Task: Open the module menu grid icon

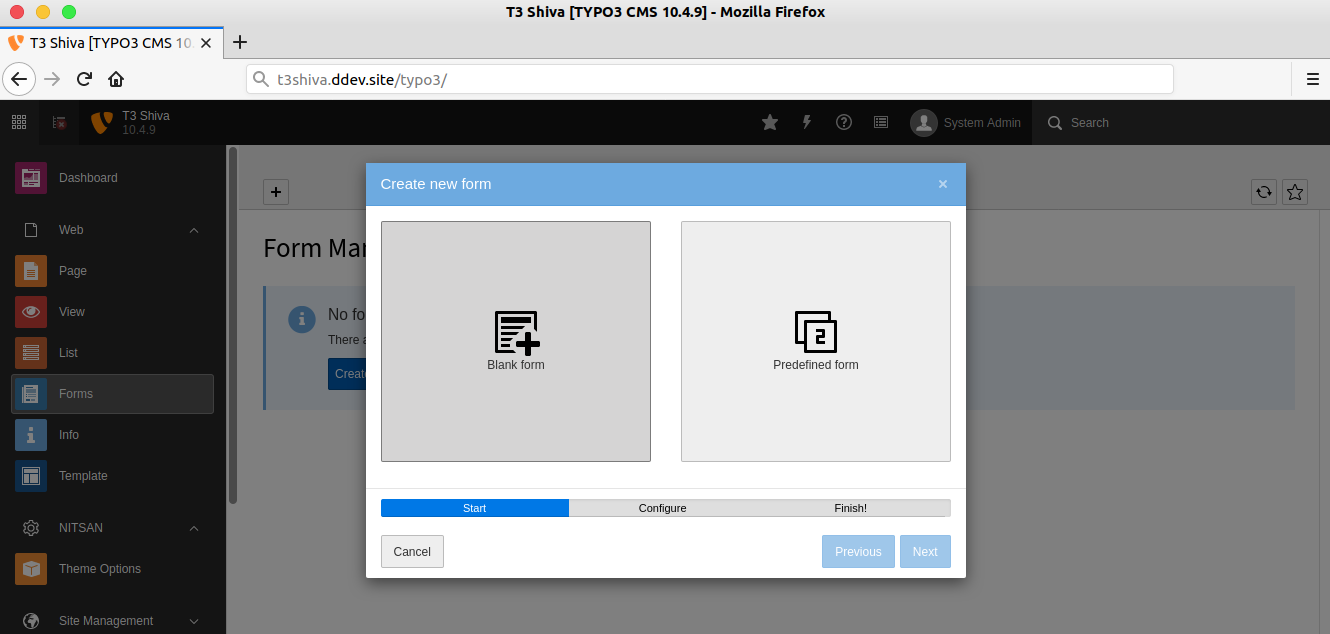Action: tap(18, 122)
